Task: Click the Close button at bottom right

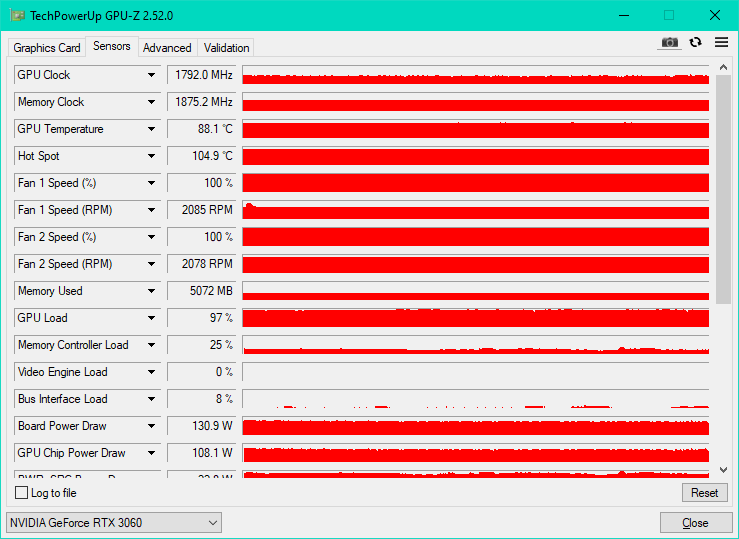Action: click(695, 523)
